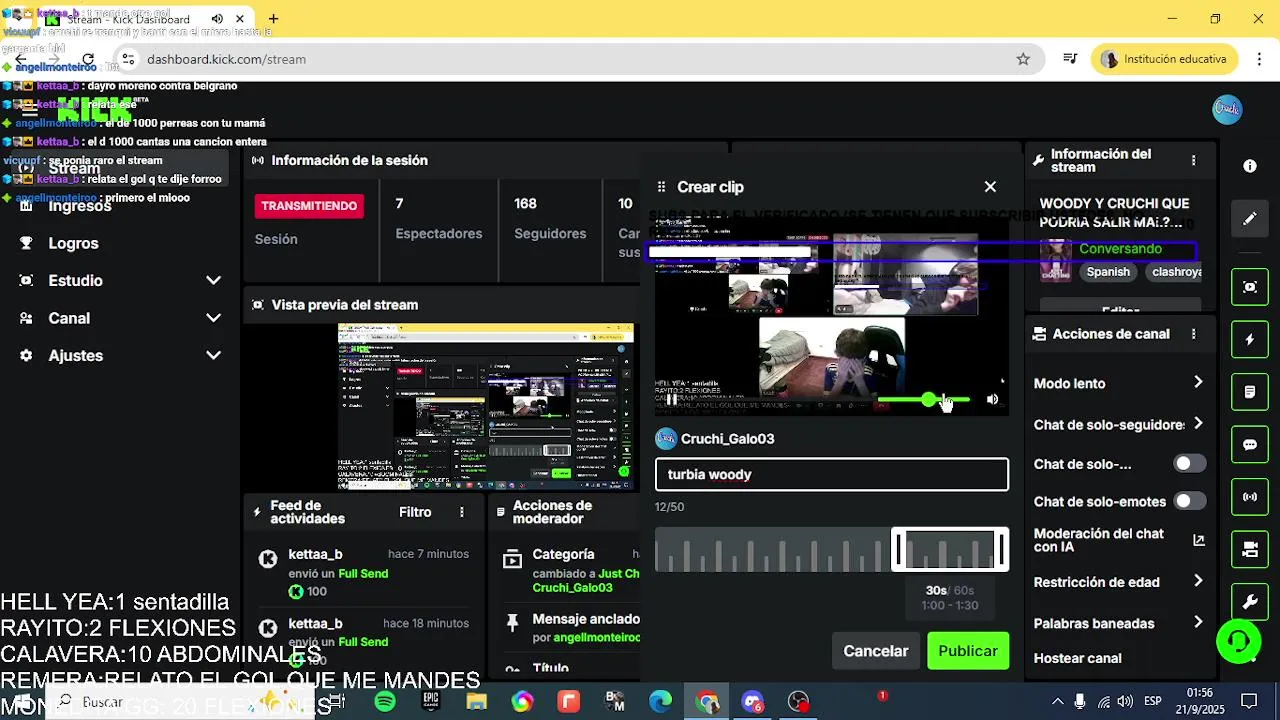Viewport: 1280px width, 720px height.
Task: Expand Modo lento options
Action: point(1198,383)
